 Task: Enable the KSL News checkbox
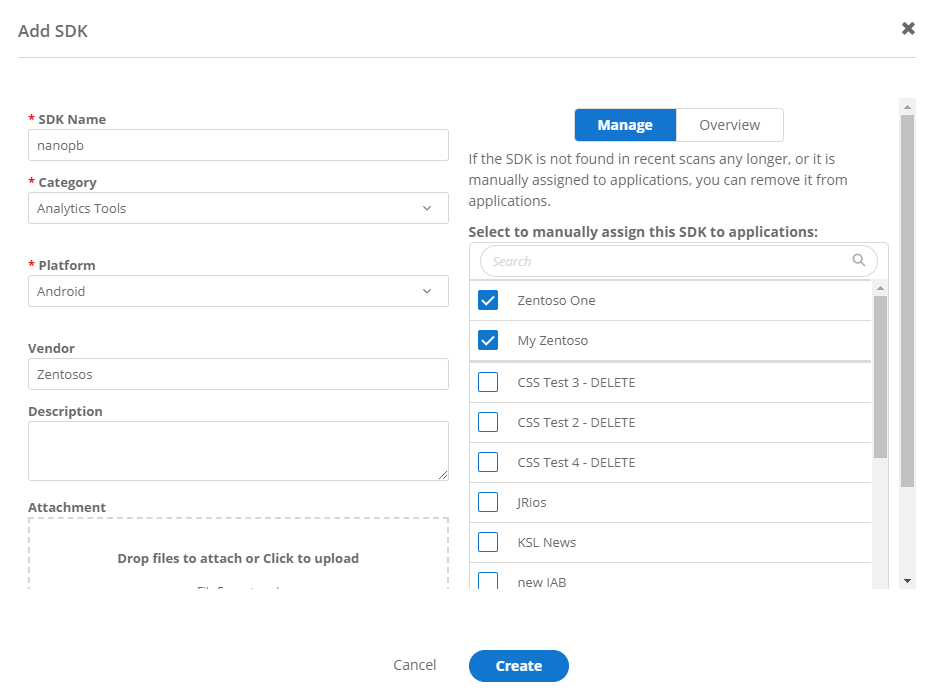point(488,542)
